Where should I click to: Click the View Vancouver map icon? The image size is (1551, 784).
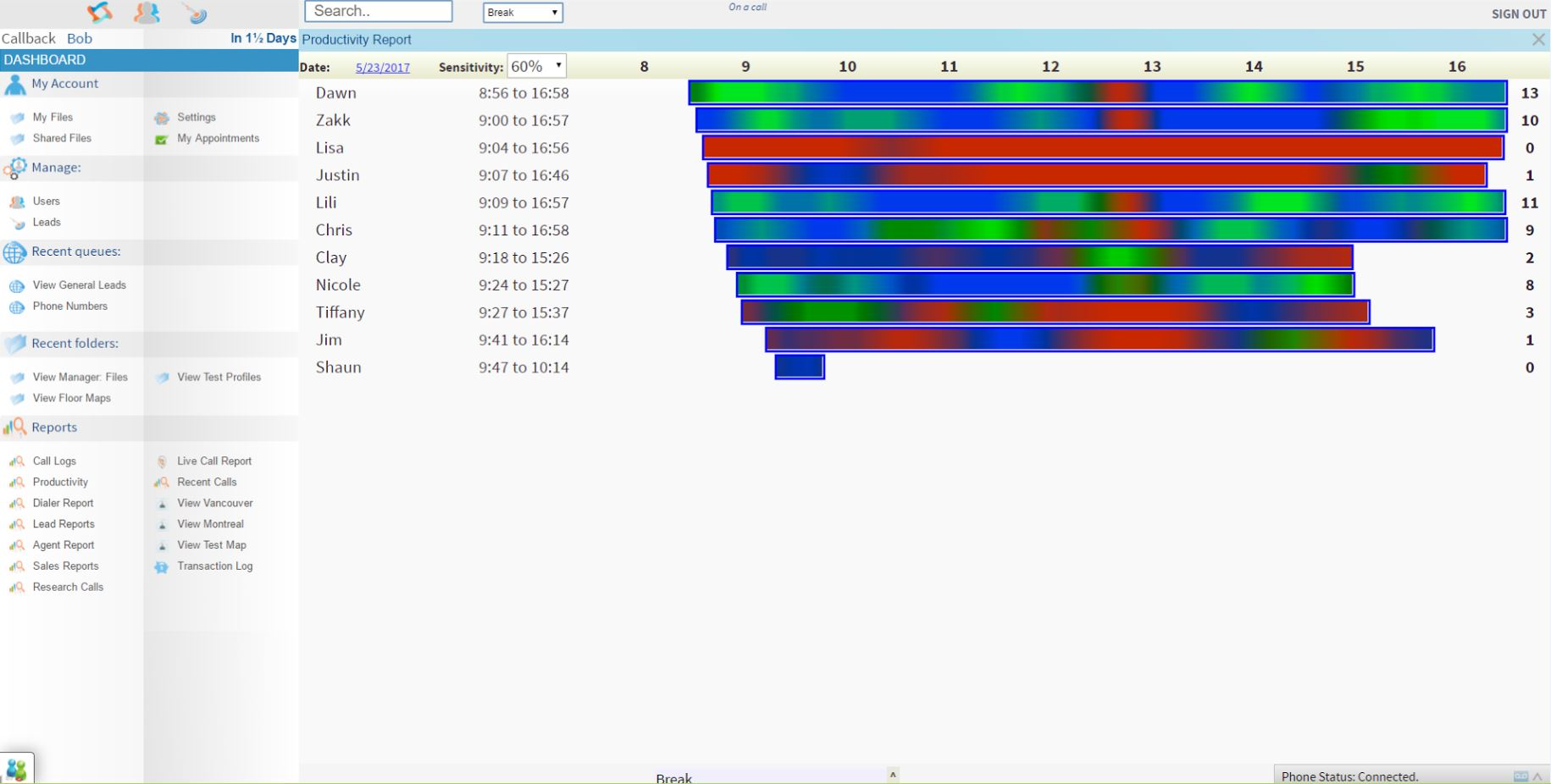click(x=162, y=504)
